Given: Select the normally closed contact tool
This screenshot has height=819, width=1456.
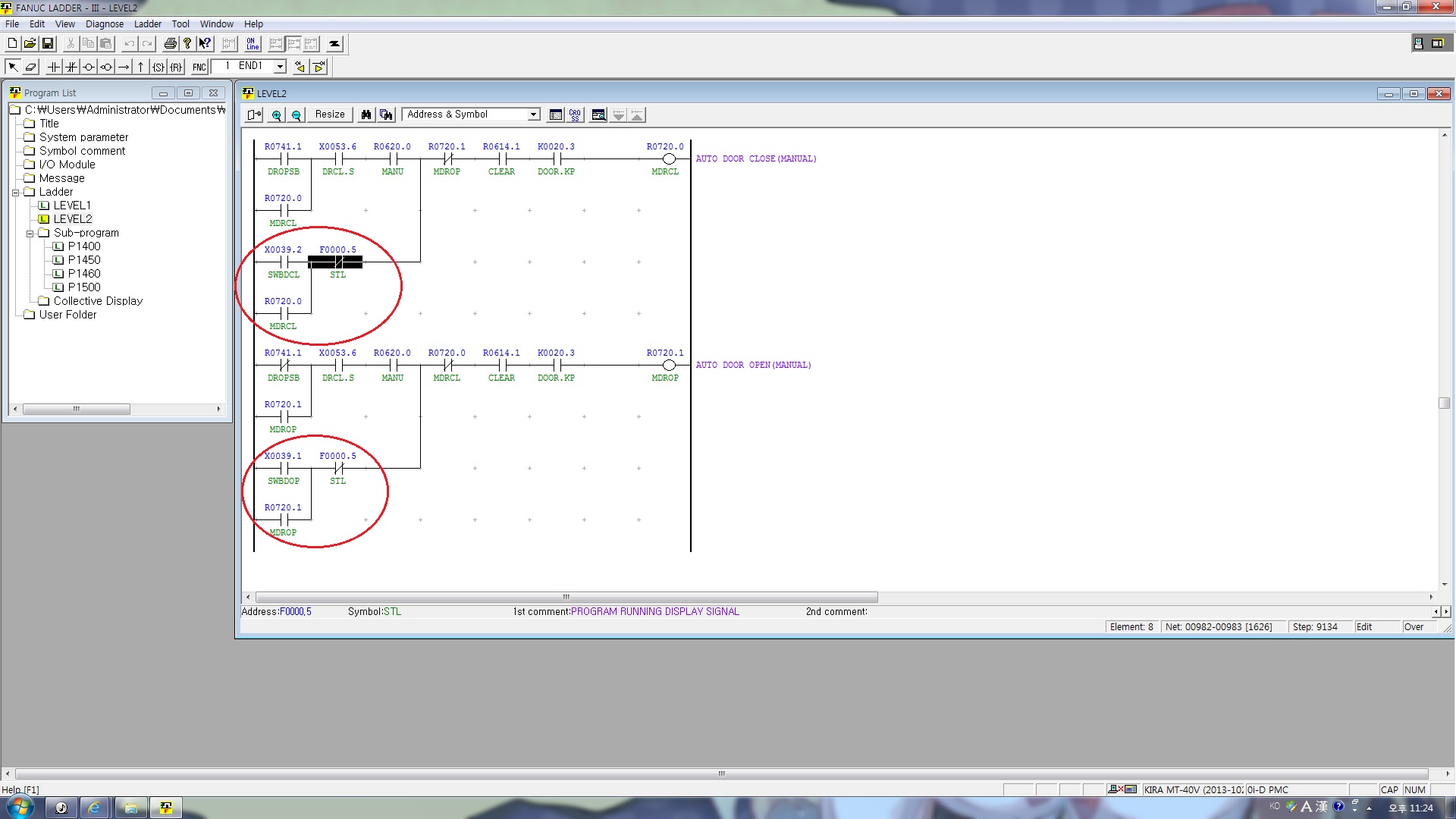Looking at the screenshot, I should [71, 67].
